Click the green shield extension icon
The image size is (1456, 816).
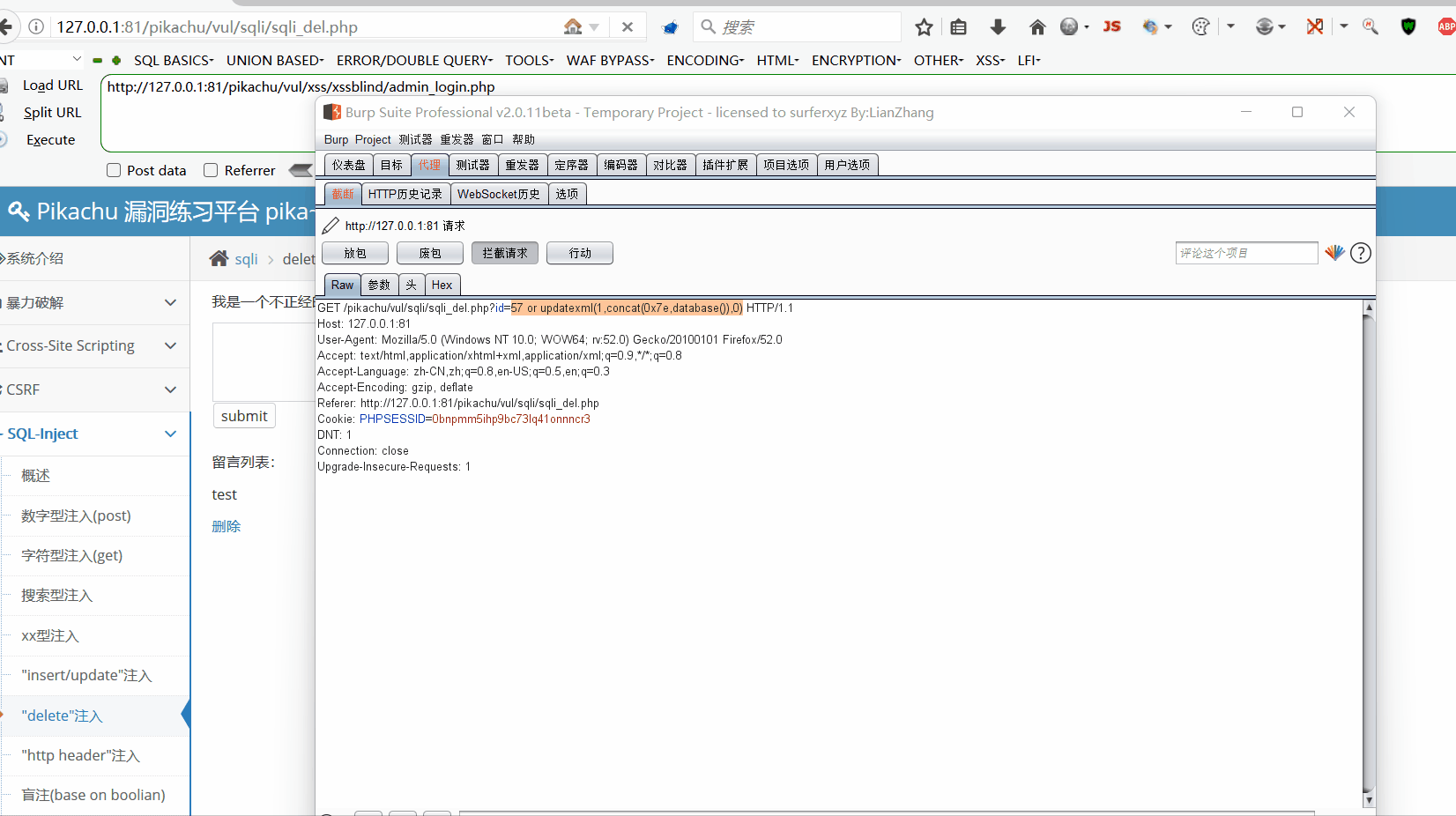[1408, 27]
